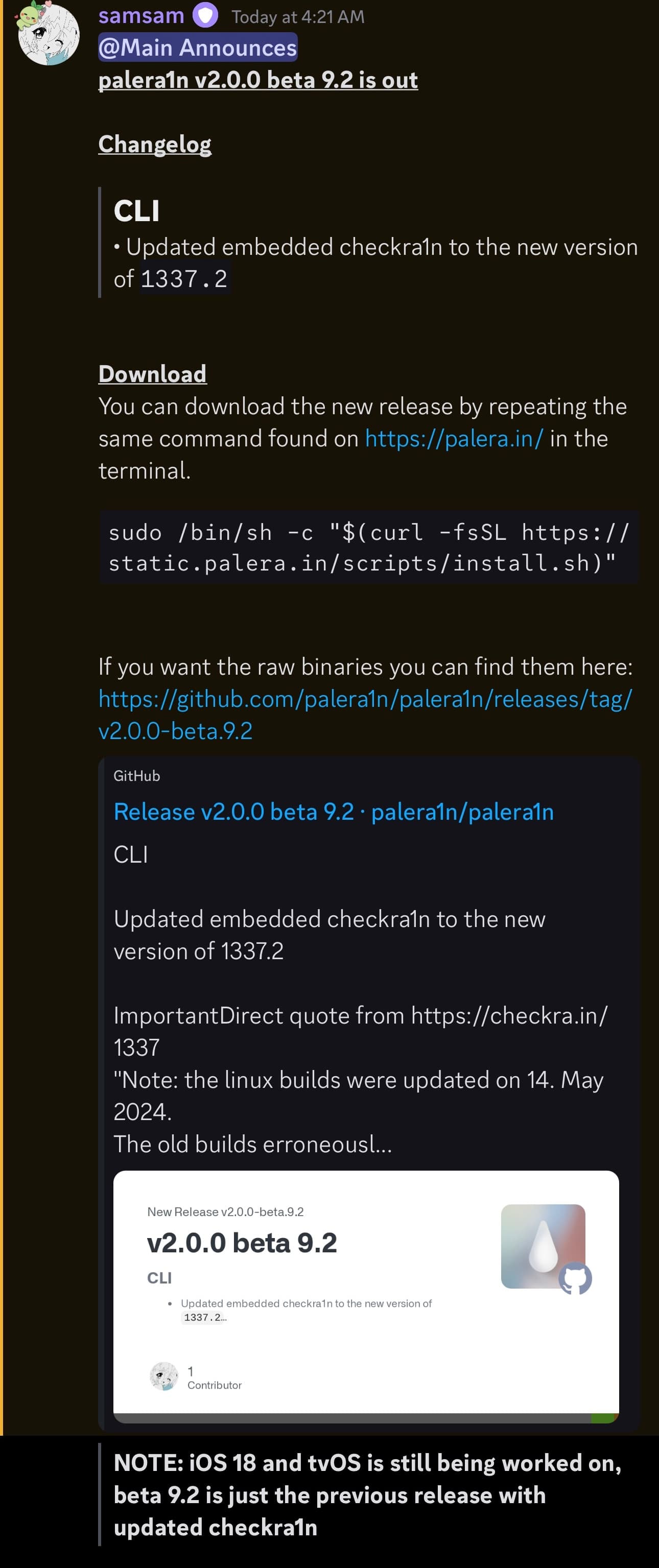Screen dimensions: 659x1568
Task: Click the samsam username
Action: (x=142, y=15)
